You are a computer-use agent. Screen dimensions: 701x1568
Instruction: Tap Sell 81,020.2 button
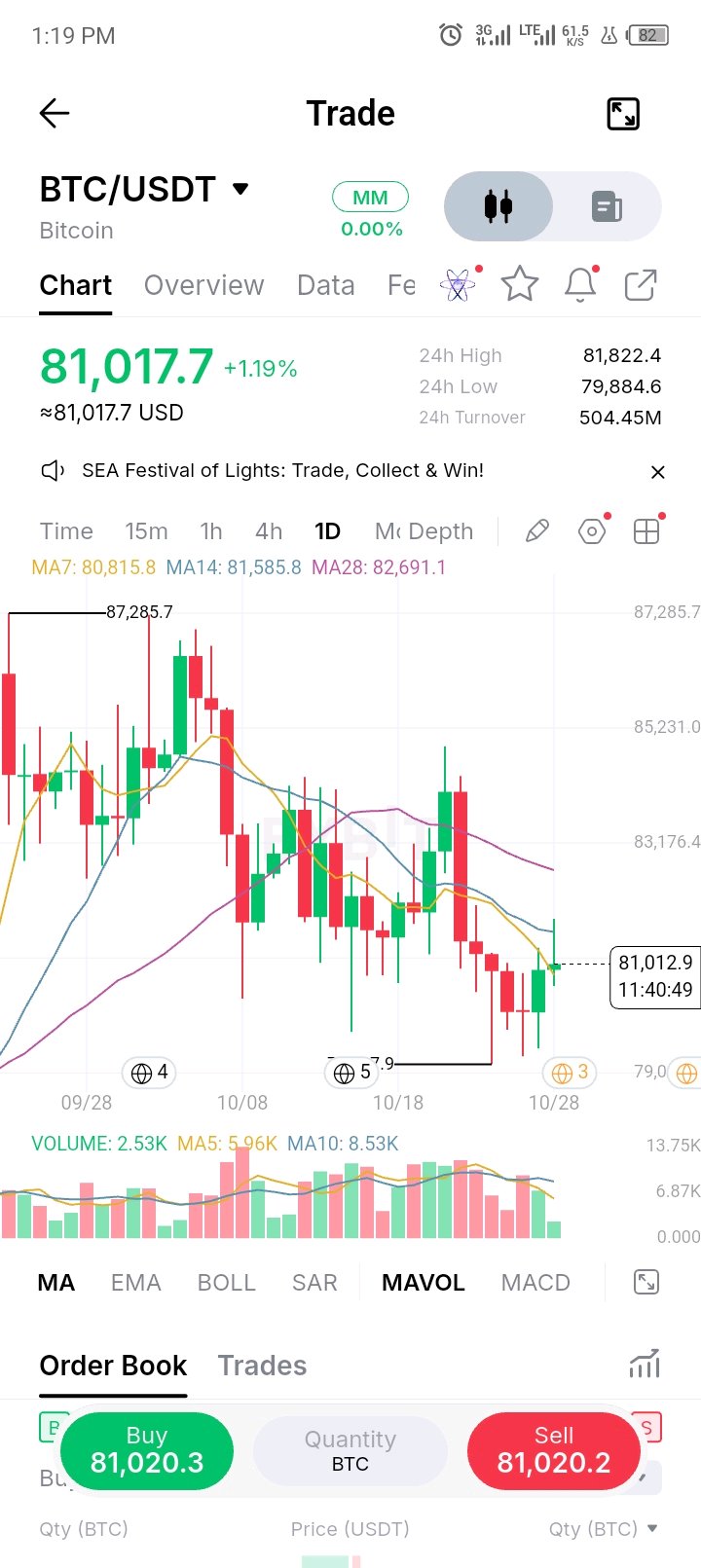point(554,1450)
